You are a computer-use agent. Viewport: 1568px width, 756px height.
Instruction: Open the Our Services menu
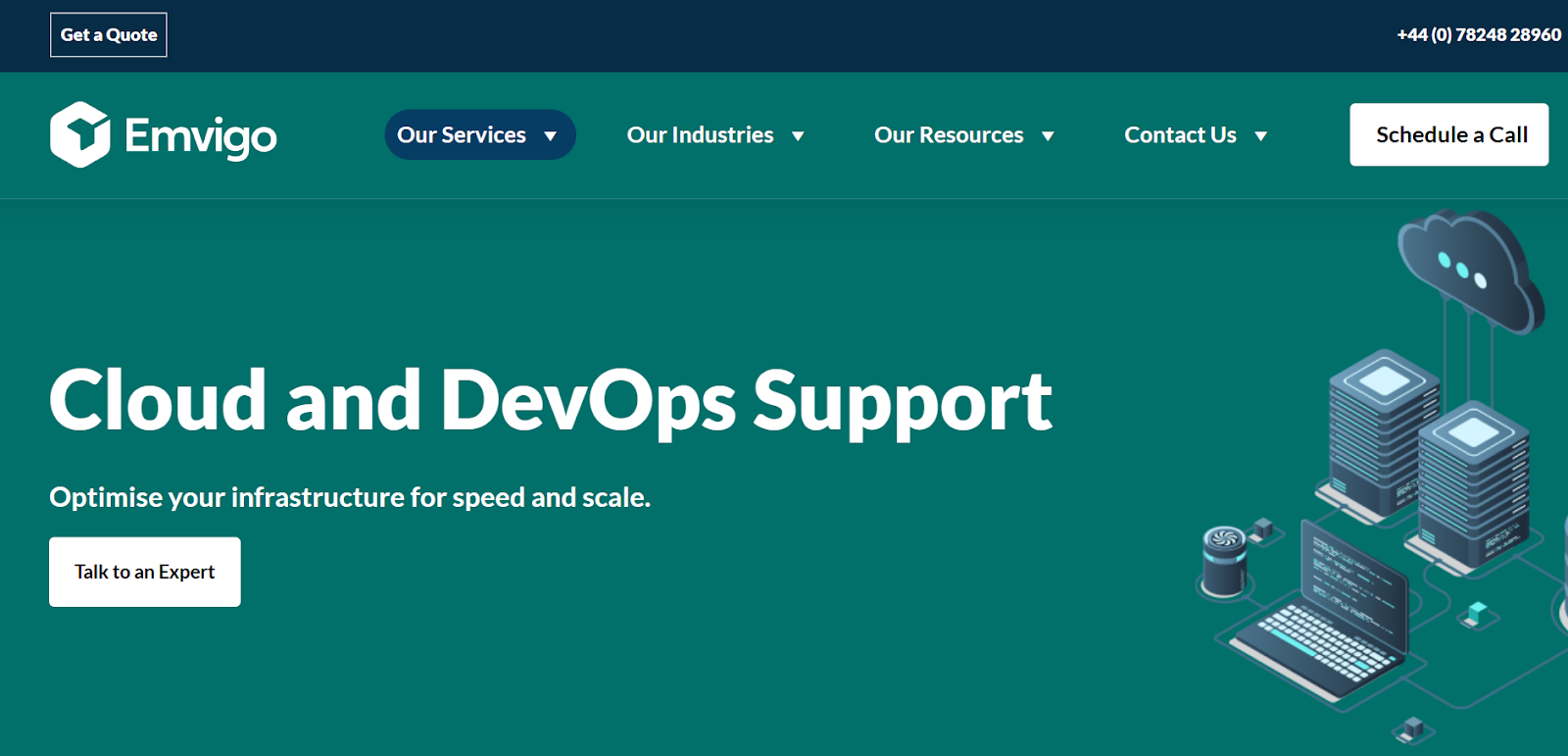tap(462, 135)
